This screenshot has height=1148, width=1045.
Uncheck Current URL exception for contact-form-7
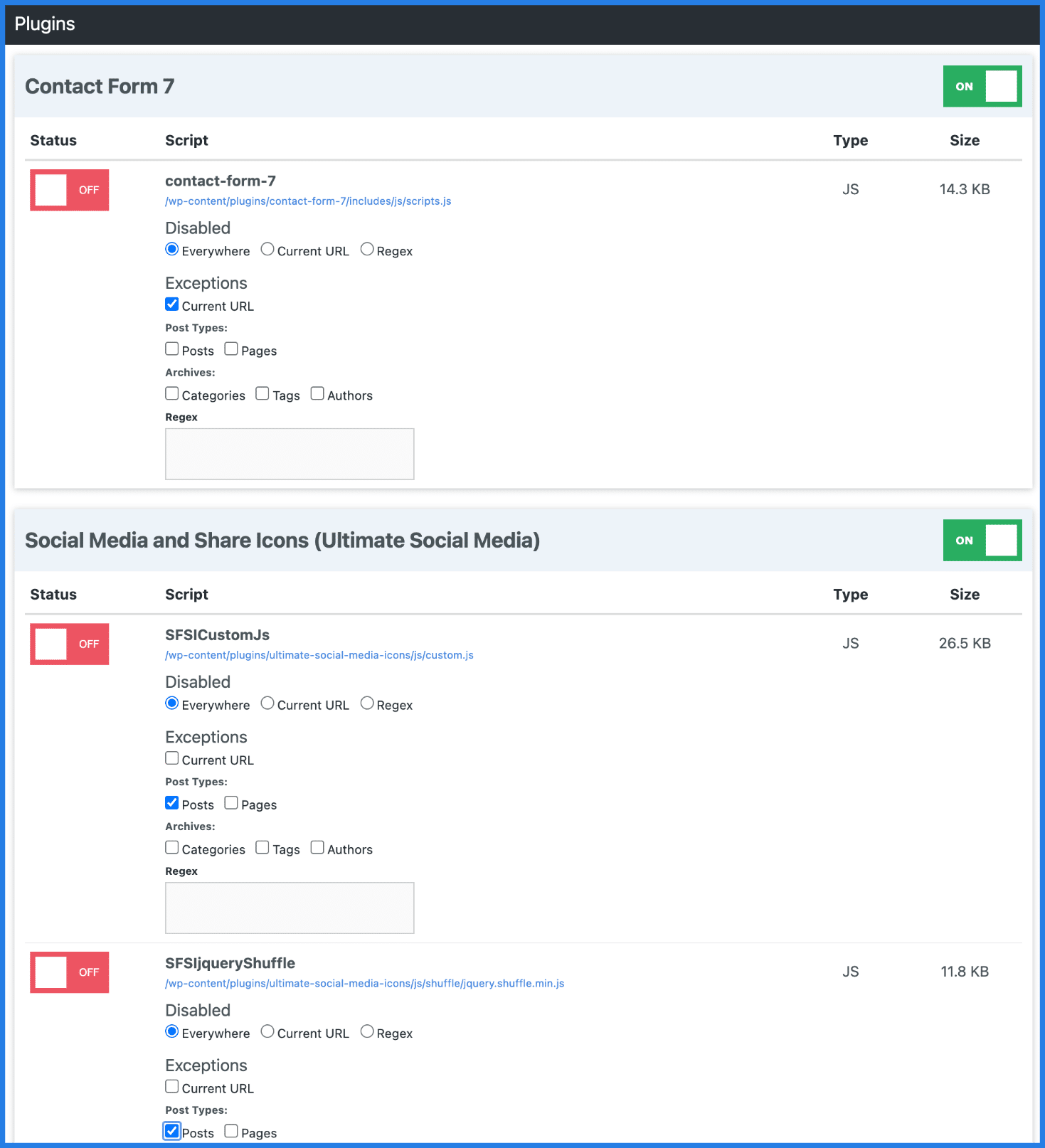(172, 304)
